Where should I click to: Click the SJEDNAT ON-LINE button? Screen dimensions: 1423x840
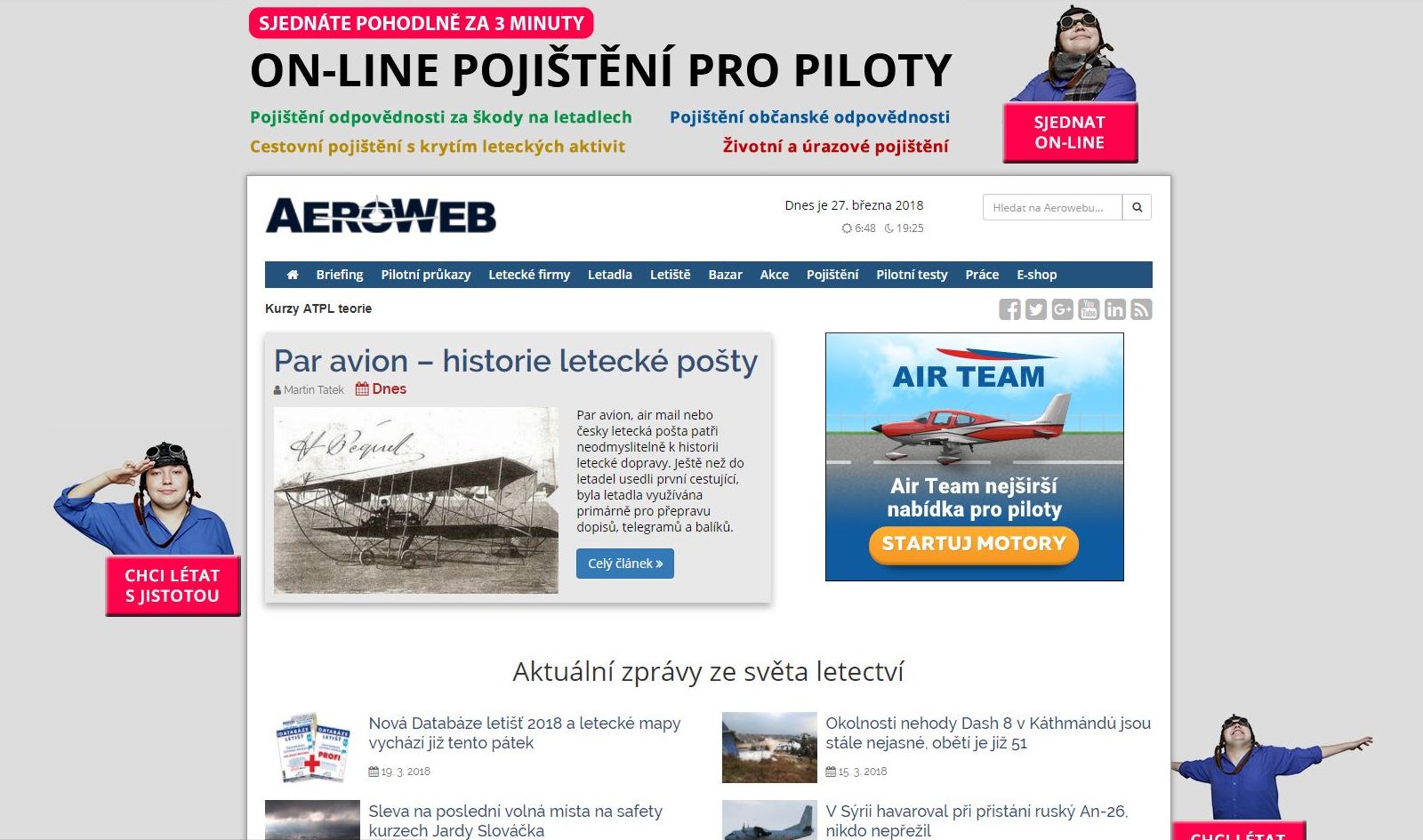coord(1070,132)
